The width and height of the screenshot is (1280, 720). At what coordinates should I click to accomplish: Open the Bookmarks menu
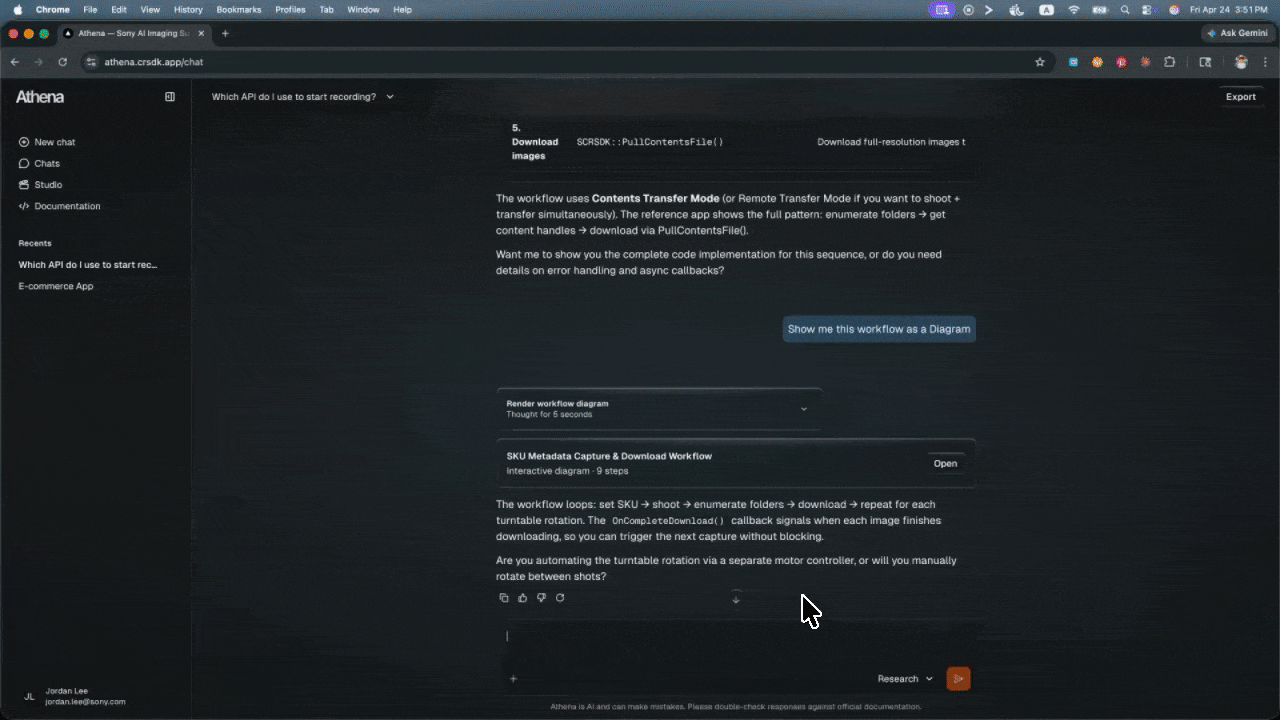(x=239, y=9)
